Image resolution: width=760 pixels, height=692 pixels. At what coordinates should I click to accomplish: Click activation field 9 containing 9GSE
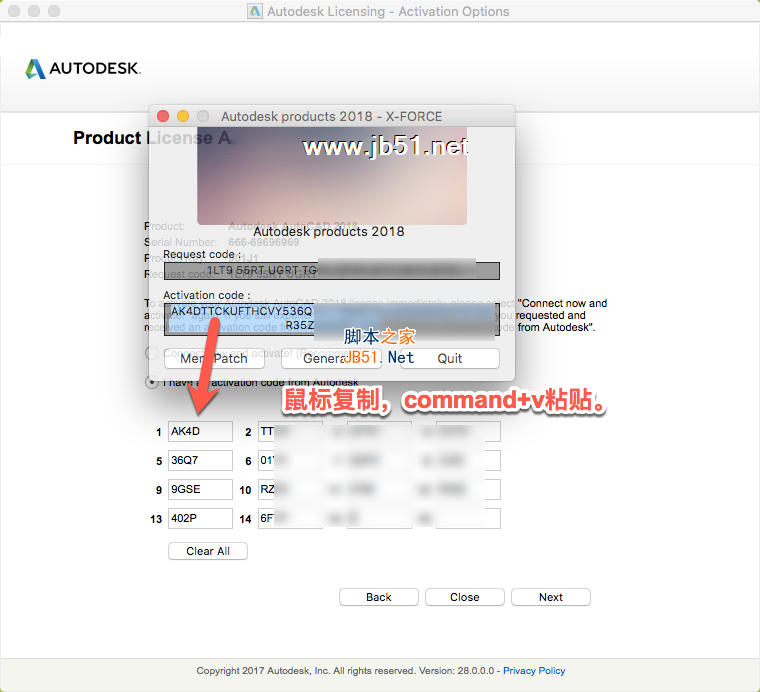point(200,489)
